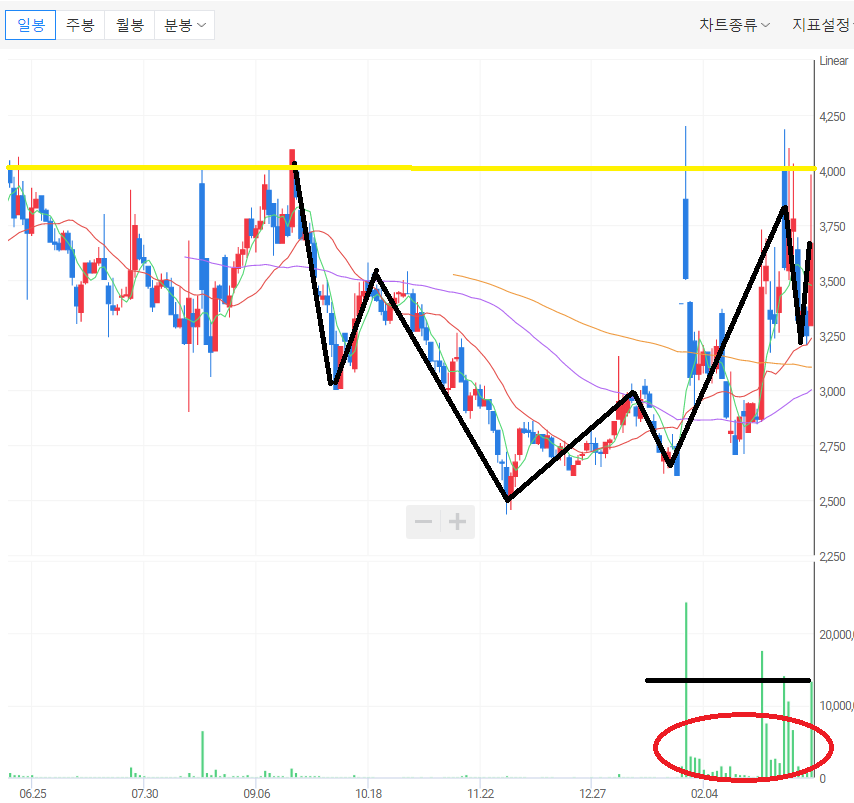Click the 09.06 date axis label
Image resolution: width=854 pixels, height=803 pixels.
click(x=257, y=794)
